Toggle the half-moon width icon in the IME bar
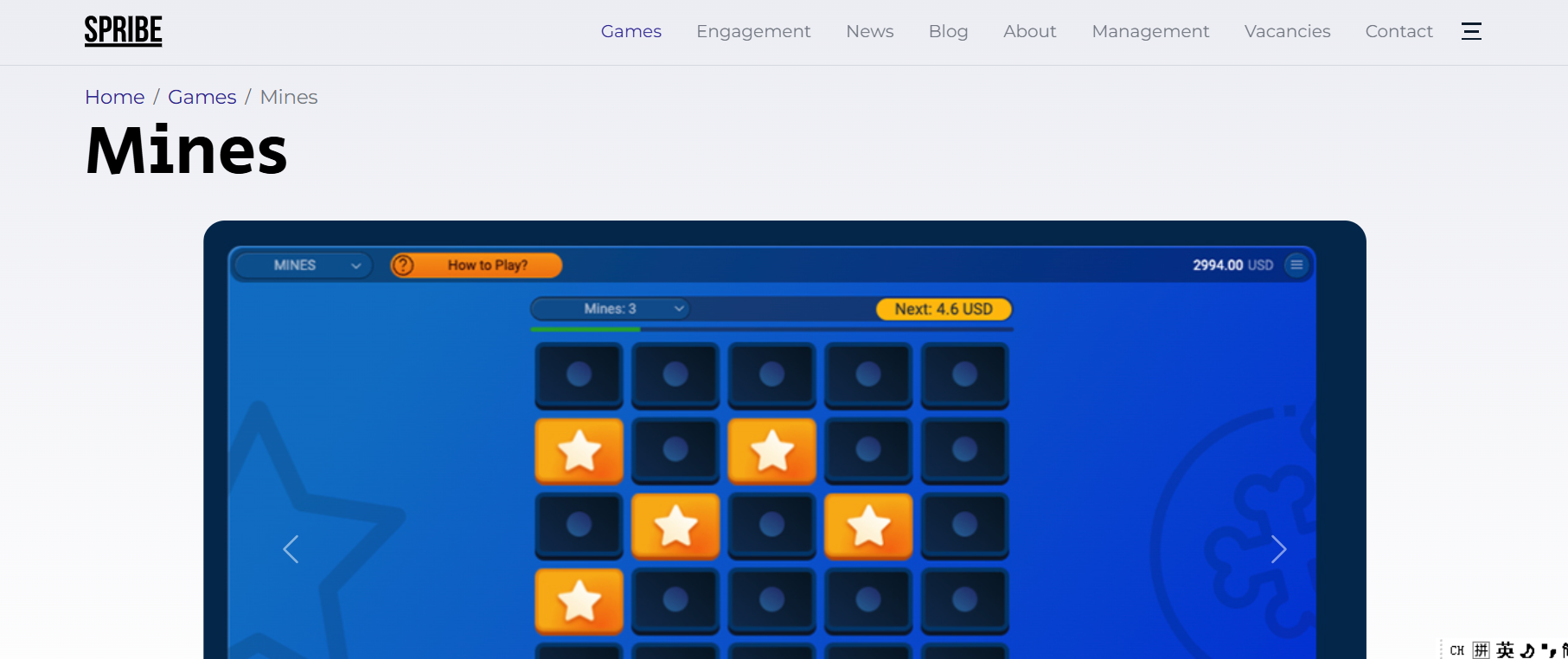 coord(1527,650)
